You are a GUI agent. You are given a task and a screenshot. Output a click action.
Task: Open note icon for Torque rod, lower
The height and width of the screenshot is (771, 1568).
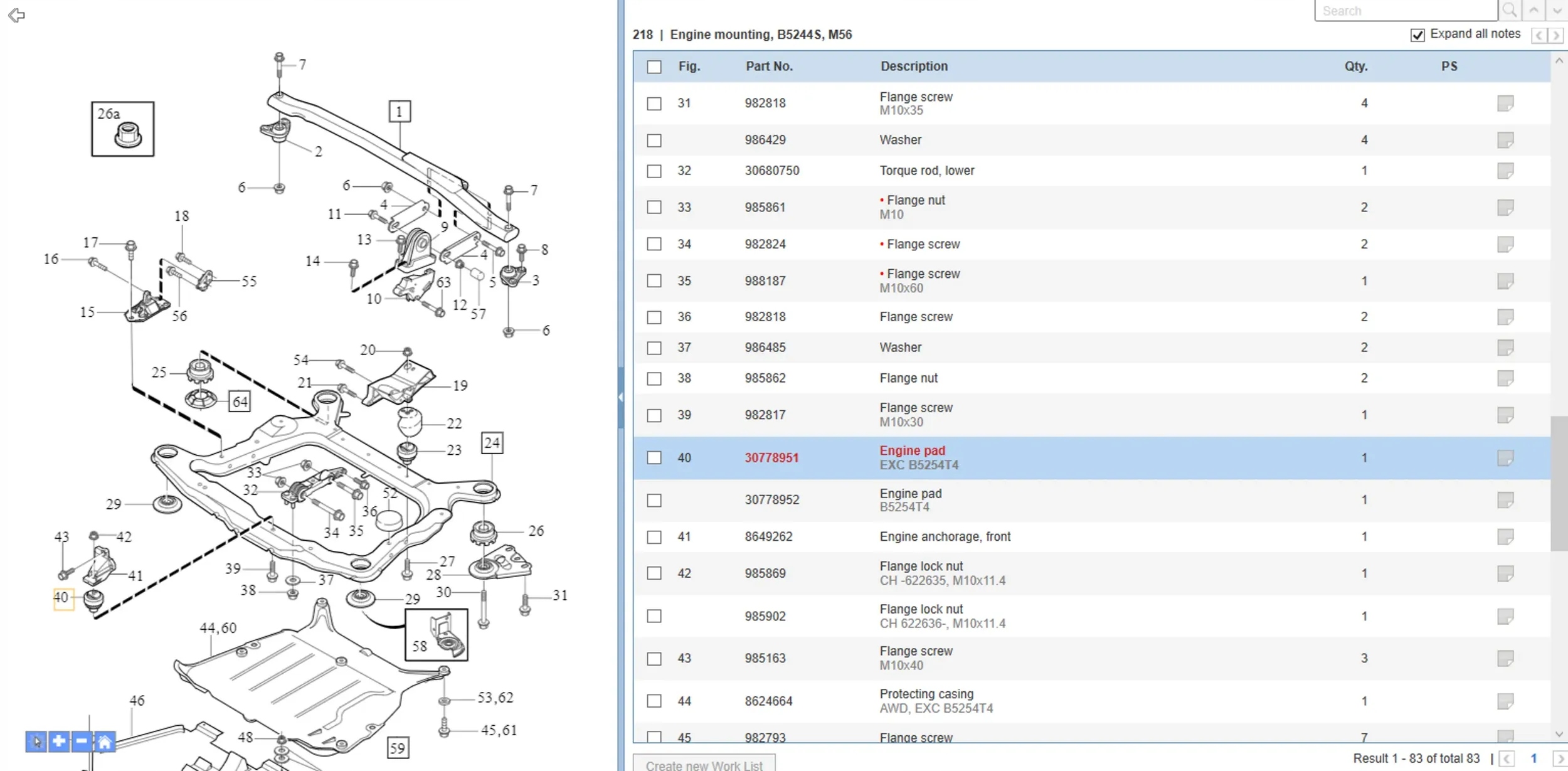[x=1505, y=171]
